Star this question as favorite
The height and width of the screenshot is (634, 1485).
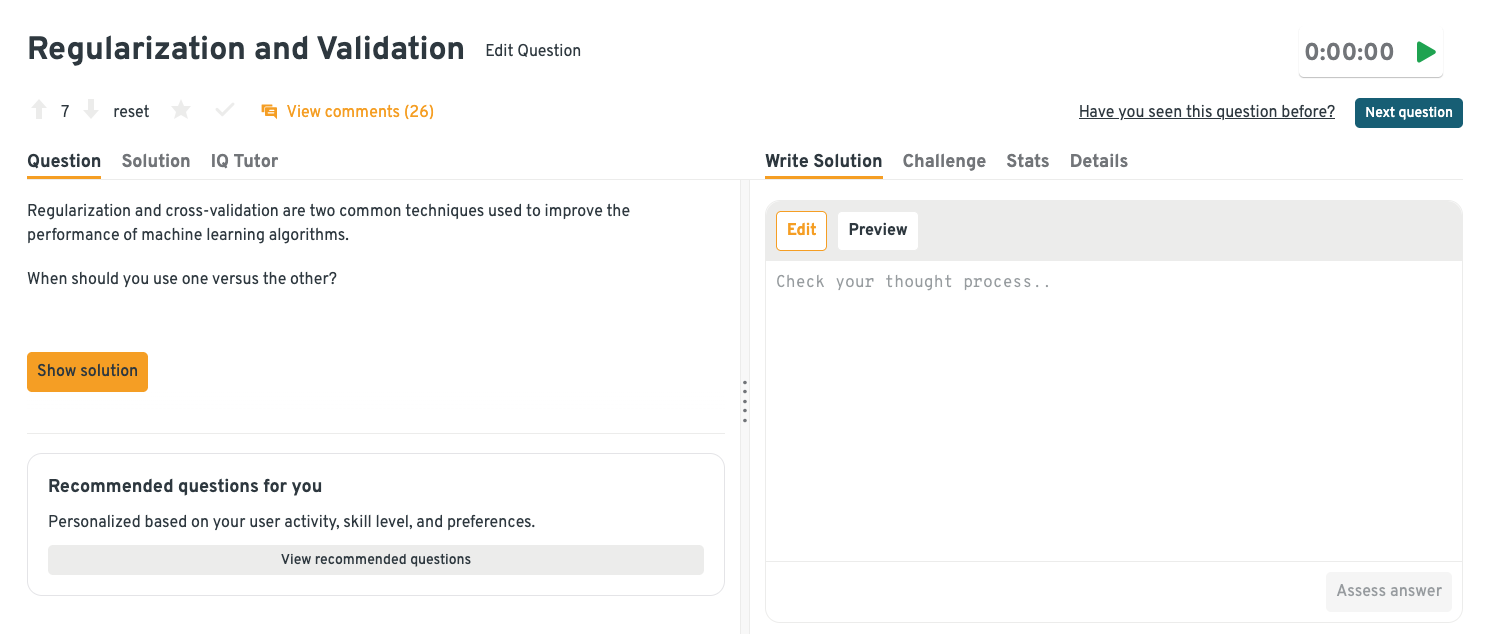tap(181, 110)
